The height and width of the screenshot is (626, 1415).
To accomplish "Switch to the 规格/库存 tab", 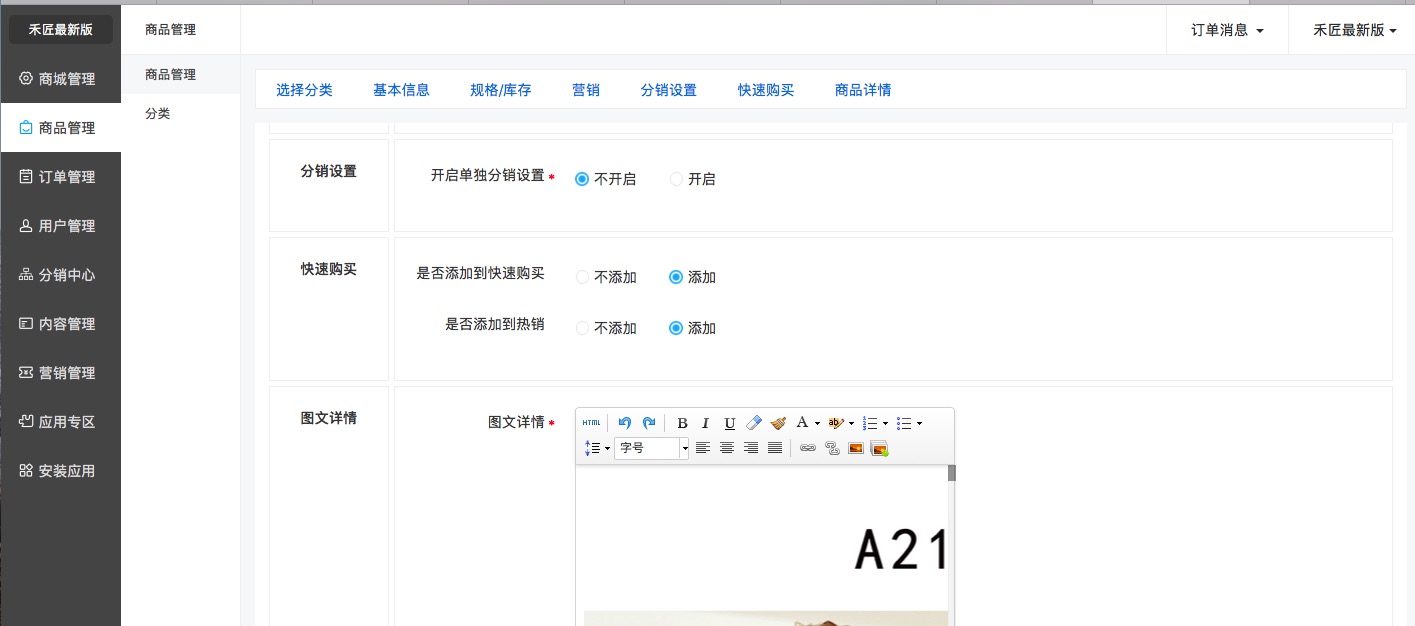I will (x=500, y=90).
